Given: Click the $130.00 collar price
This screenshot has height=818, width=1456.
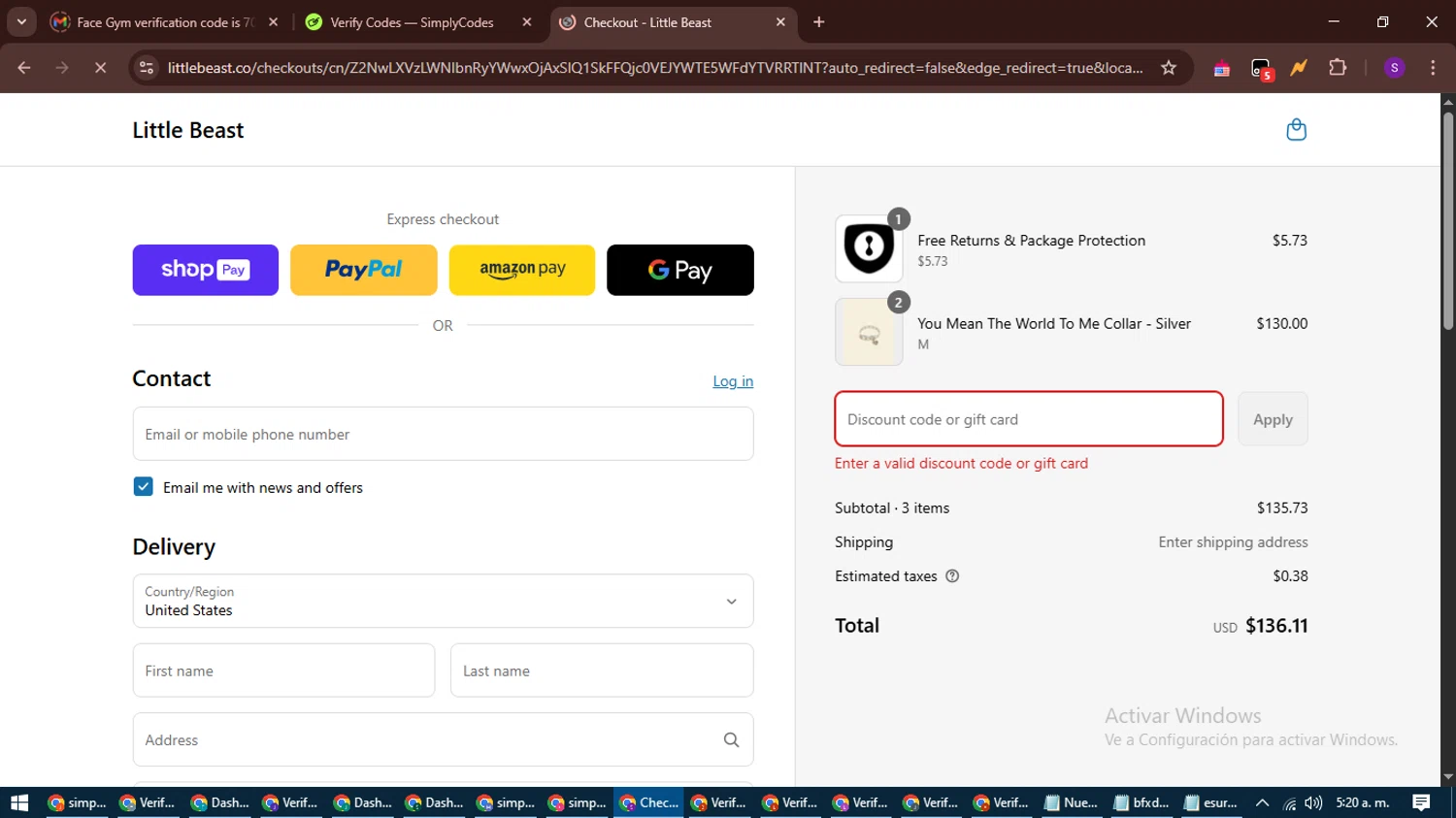Looking at the screenshot, I should (x=1281, y=323).
